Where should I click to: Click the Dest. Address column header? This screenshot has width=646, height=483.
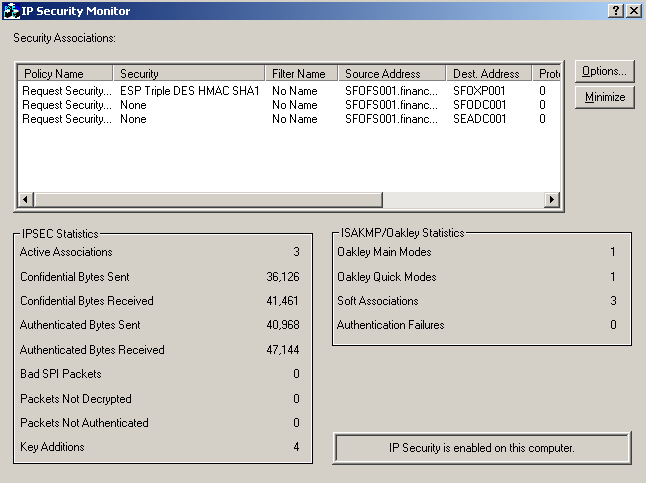click(x=489, y=74)
